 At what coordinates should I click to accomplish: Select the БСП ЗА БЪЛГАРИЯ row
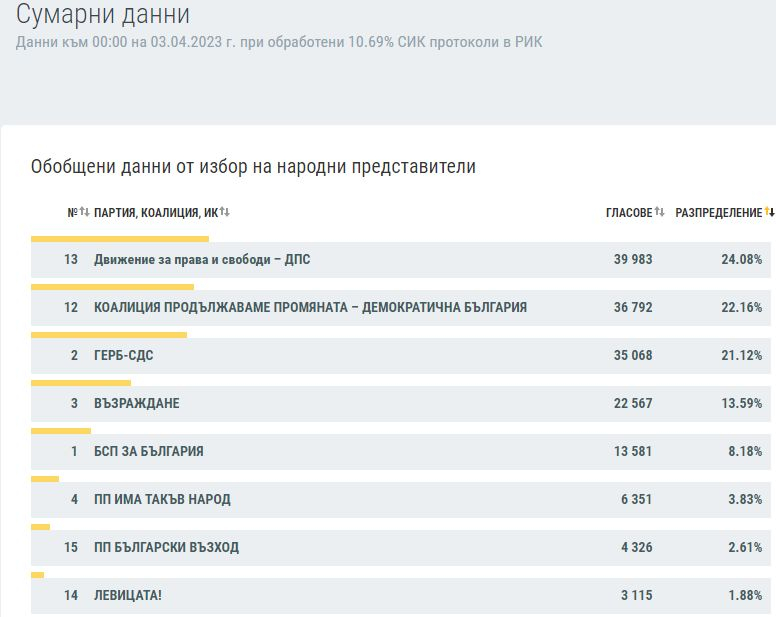coord(400,452)
